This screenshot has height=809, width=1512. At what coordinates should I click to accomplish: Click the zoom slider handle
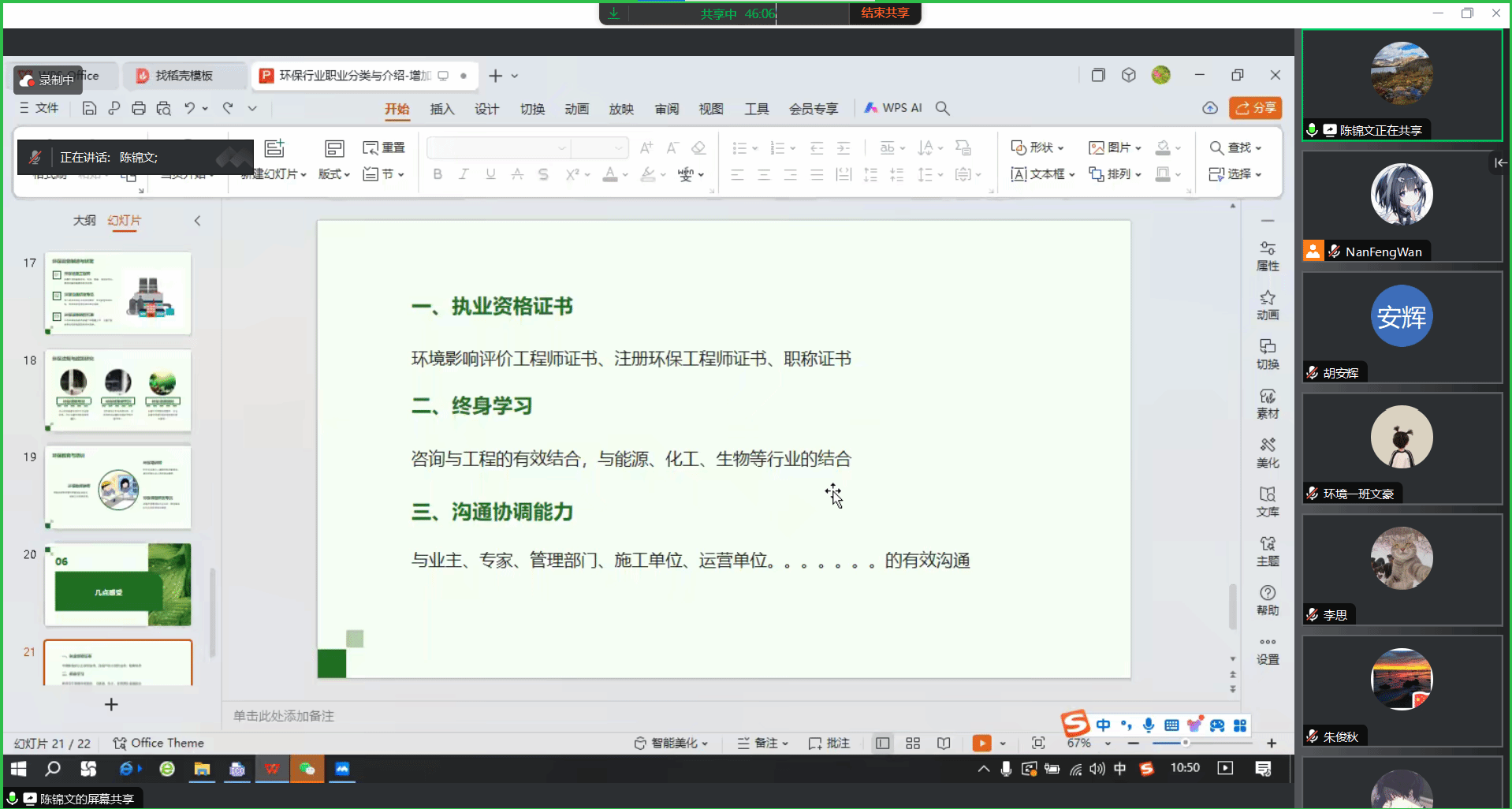point(1185,743)
